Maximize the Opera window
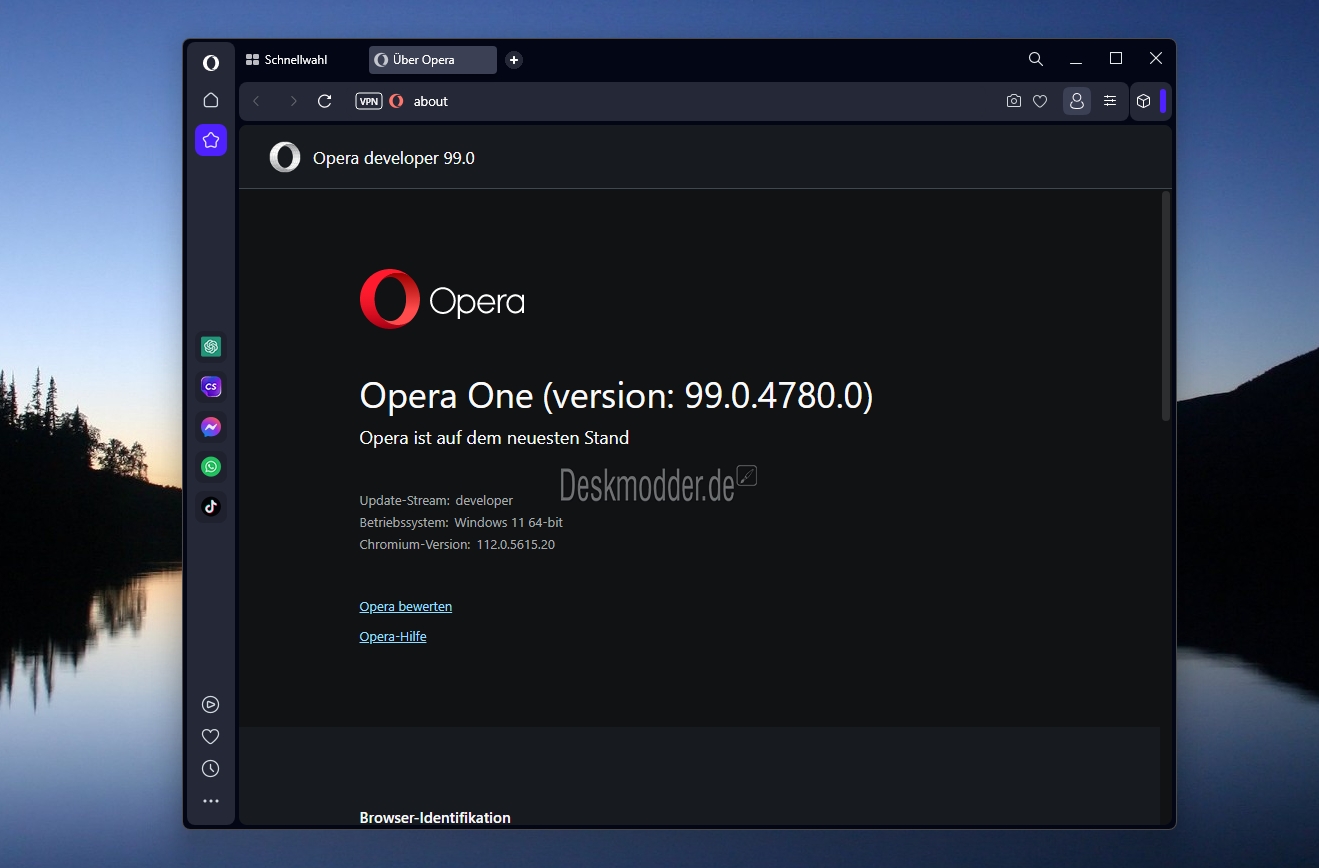 (x=1116, y=59)
